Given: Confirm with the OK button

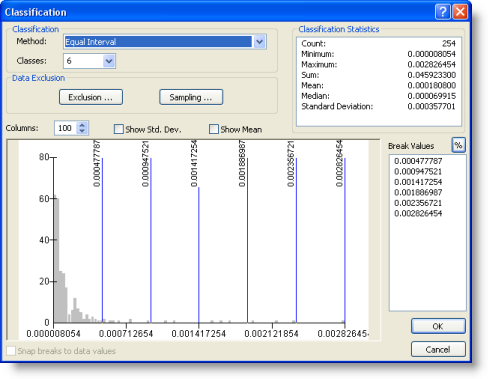Looking at the screenshot, I should [x=438, y=326].
